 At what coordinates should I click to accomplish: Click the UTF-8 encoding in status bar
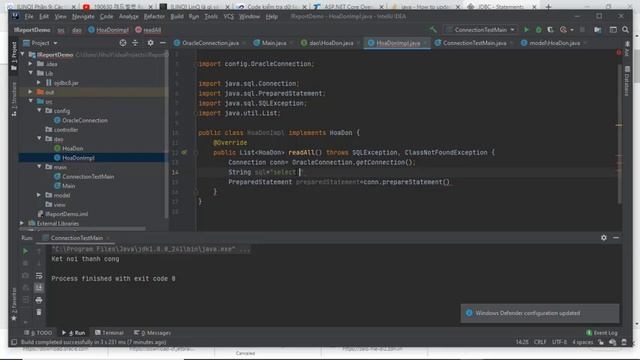tap(559, 342)
